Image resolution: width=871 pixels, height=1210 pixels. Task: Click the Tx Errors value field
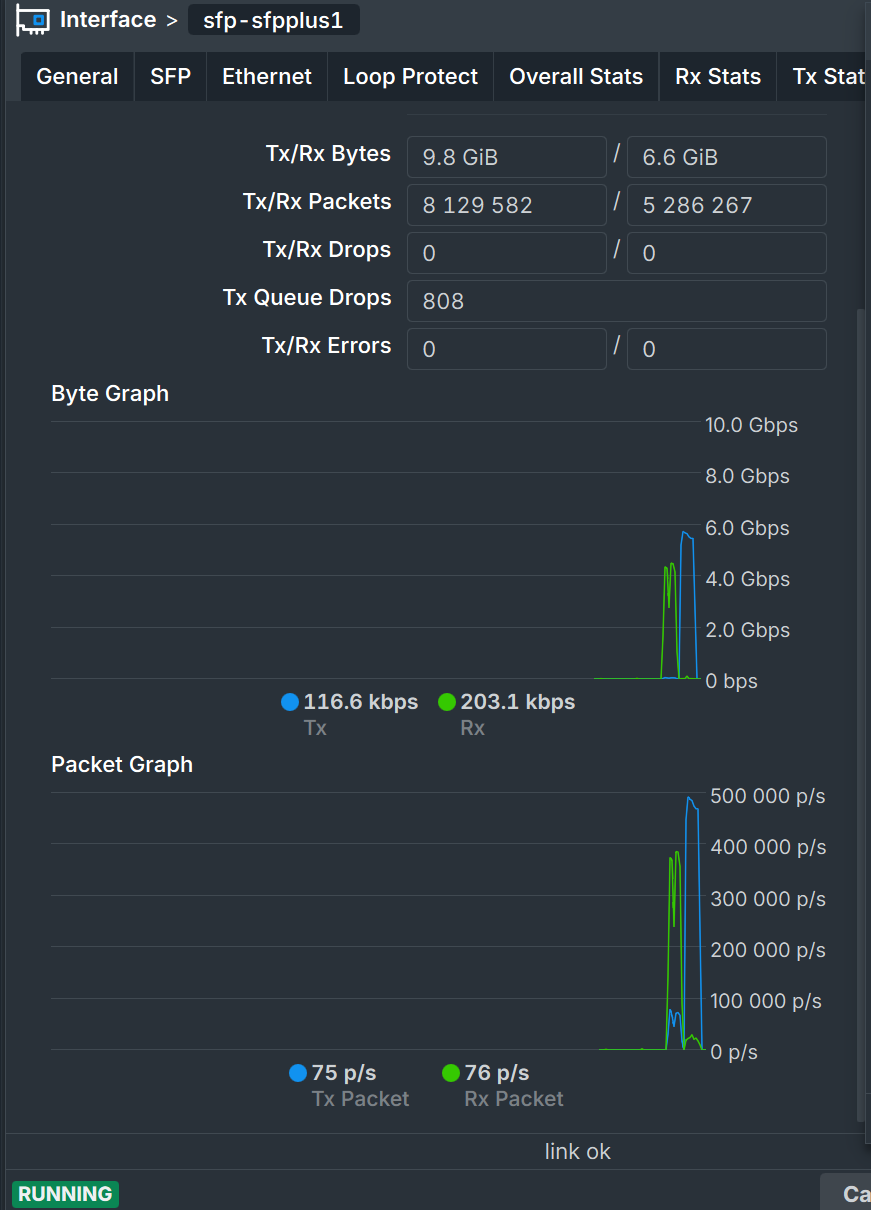(507, 349)
